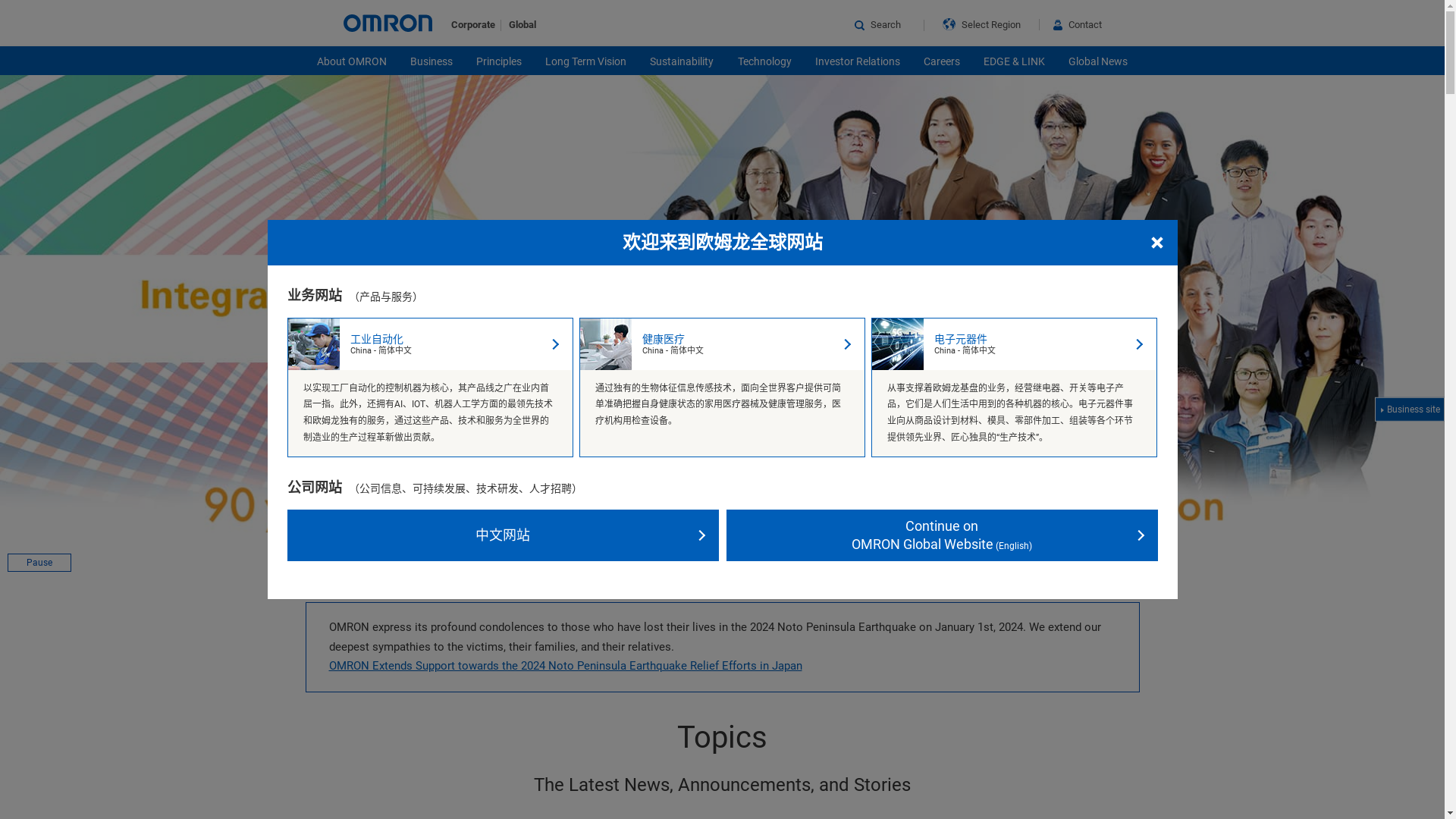Click the page vertical scrollbar
Image resolution: width=1456 pixels, height=819 pixels.
[x=1450, y=409]
